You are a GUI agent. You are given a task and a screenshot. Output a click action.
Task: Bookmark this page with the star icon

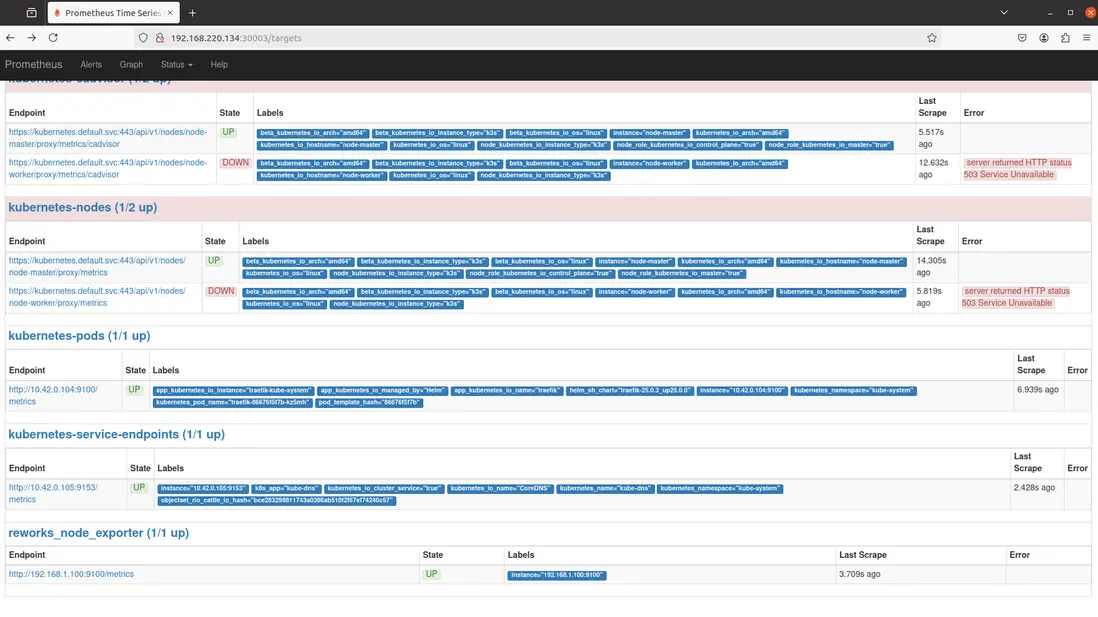931,38
